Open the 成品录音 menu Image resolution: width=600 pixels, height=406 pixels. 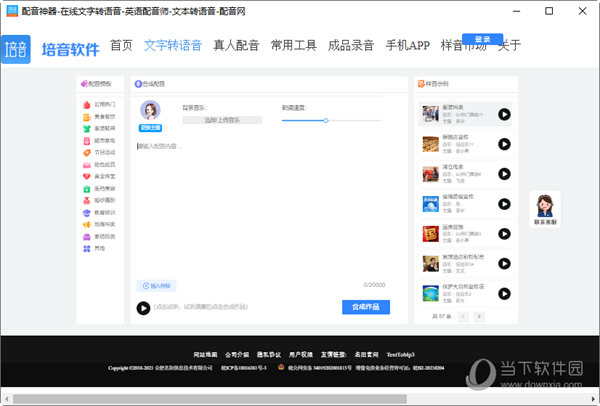pos(351,45)
